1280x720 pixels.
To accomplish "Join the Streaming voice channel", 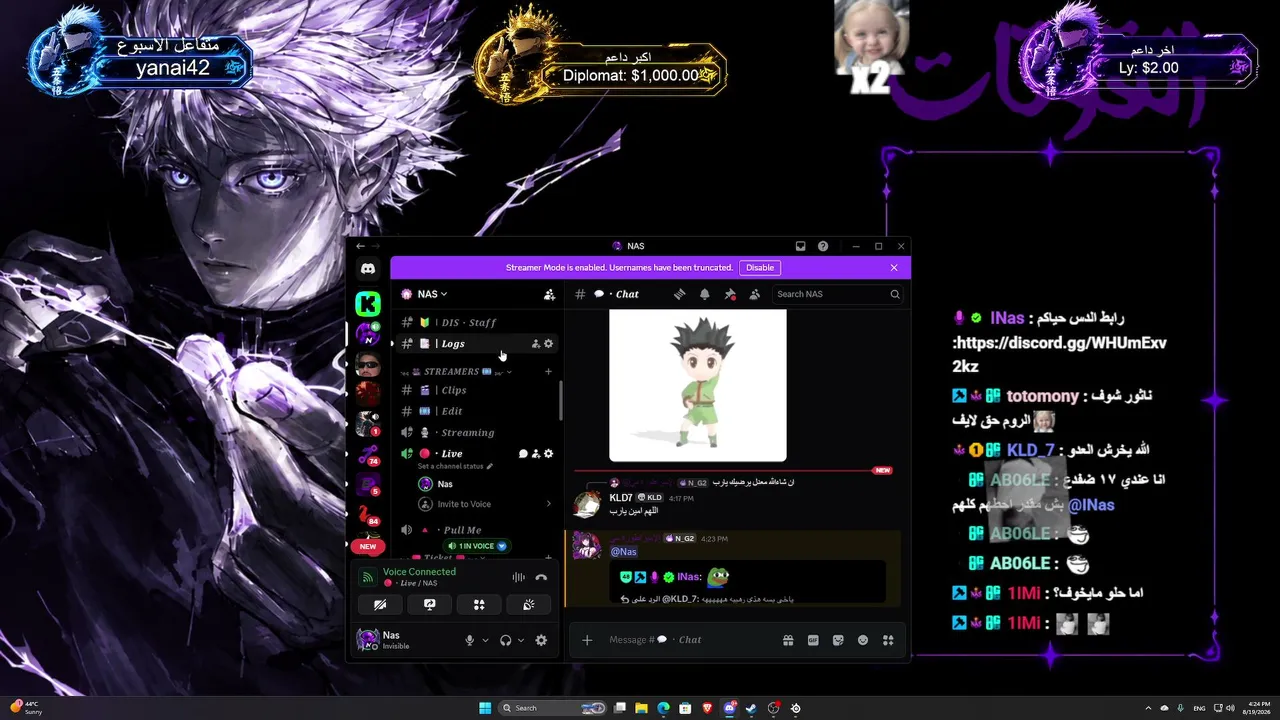I will 478,432.
